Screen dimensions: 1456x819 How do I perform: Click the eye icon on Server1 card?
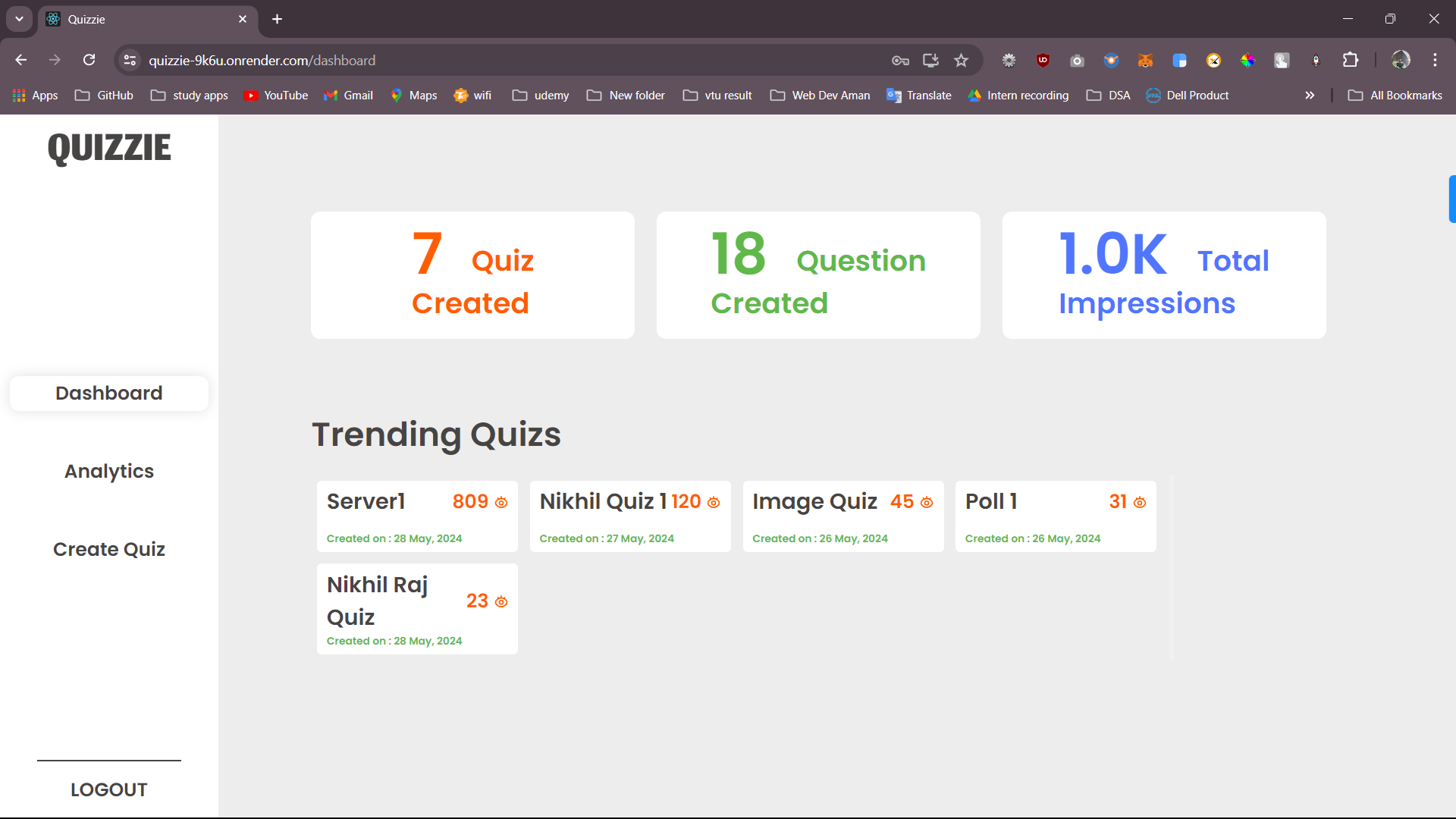(x=501, y=502)
